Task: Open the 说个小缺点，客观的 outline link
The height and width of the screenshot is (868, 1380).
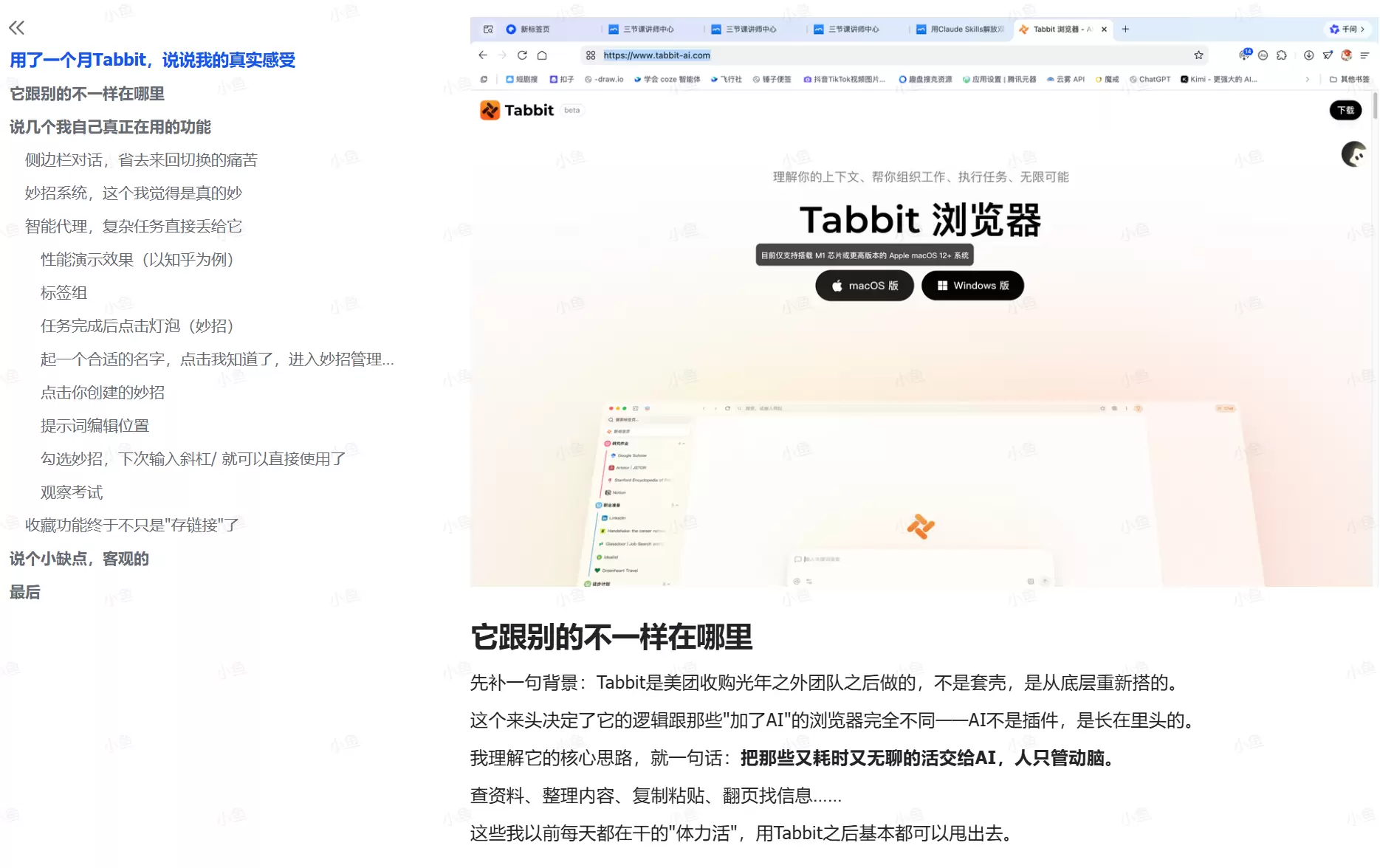Action: click(x=79, y=559)
